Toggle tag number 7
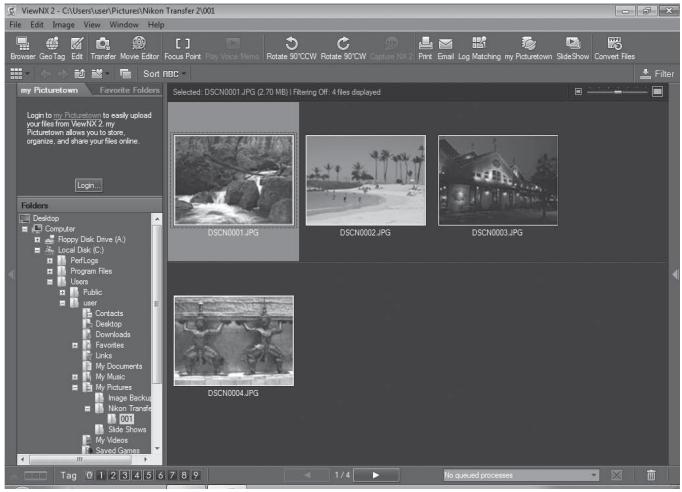This screenshot has height=492, width=682. point(172,475)
